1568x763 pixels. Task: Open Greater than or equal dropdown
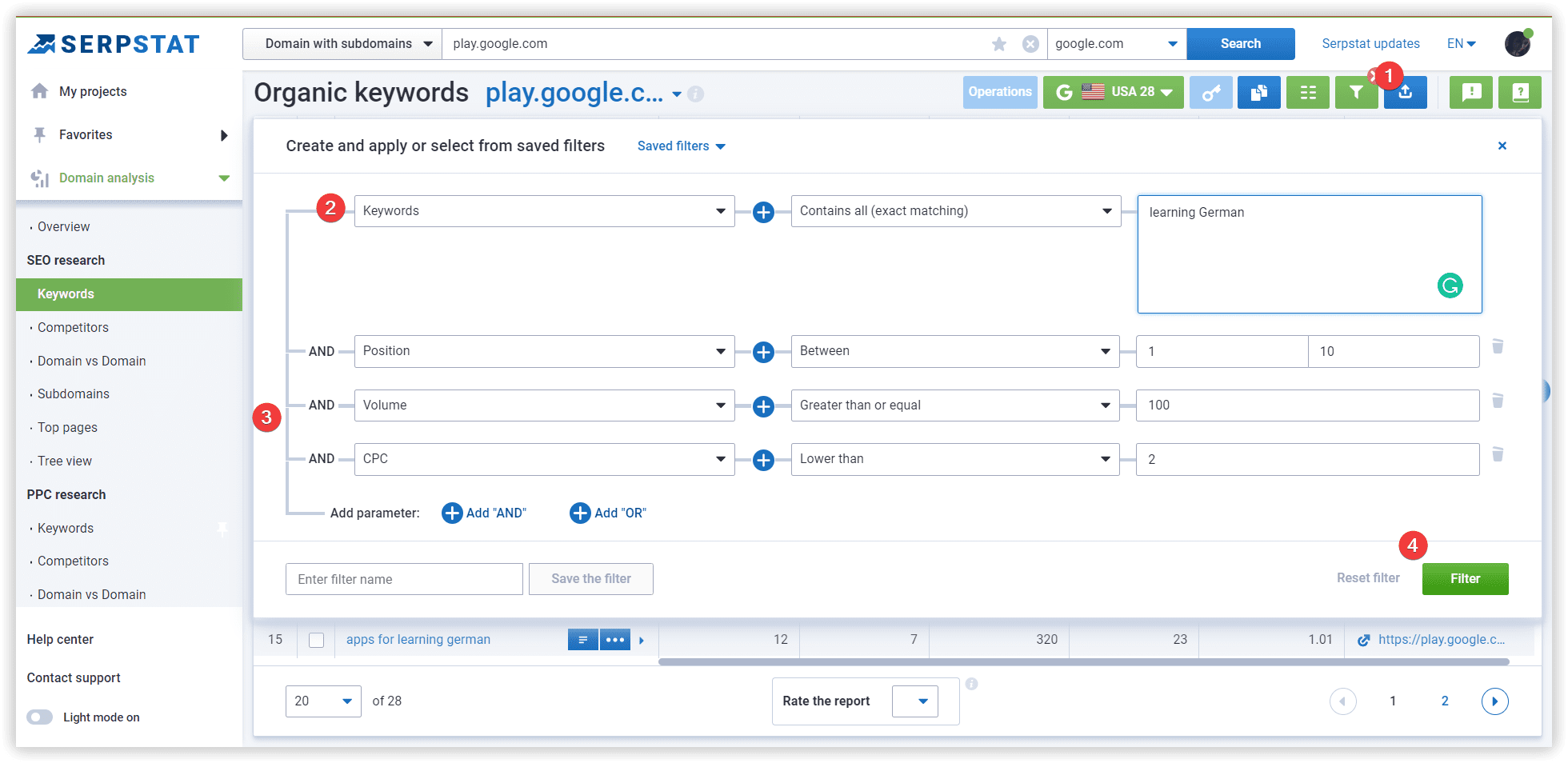point(955,405)
